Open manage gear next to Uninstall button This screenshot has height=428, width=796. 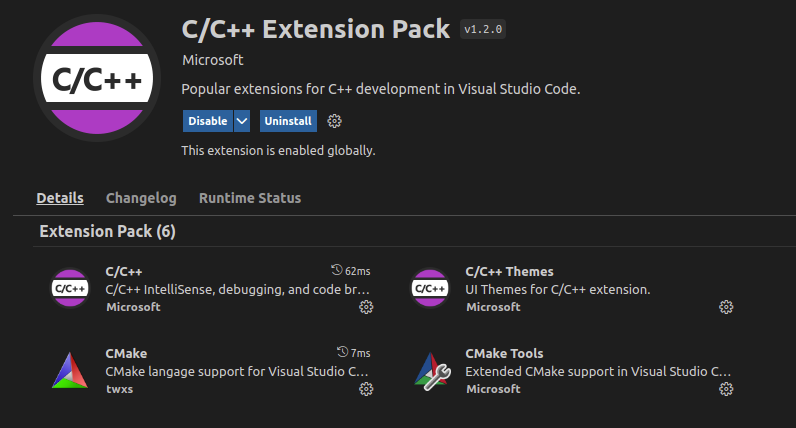[x=334, y=121]
